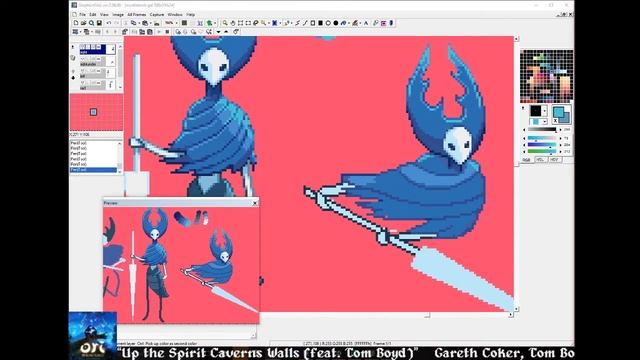Viewport: 640px width, 360px height.
Task: Open the Help menu
Action: click(191, 14)
